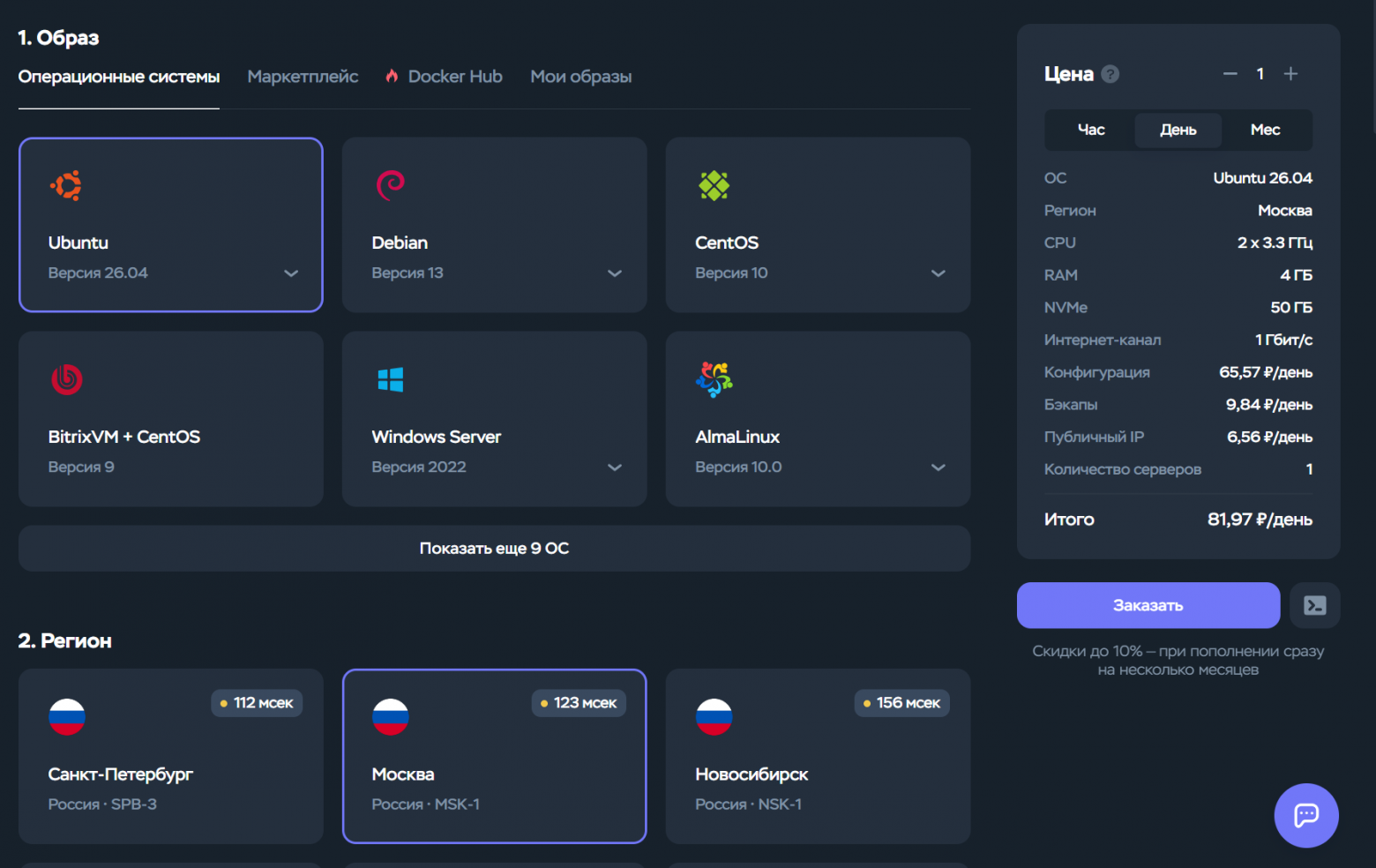Click the NVMe value 50 ГБ
The image size is (1376, 868).
[1291, 307]
